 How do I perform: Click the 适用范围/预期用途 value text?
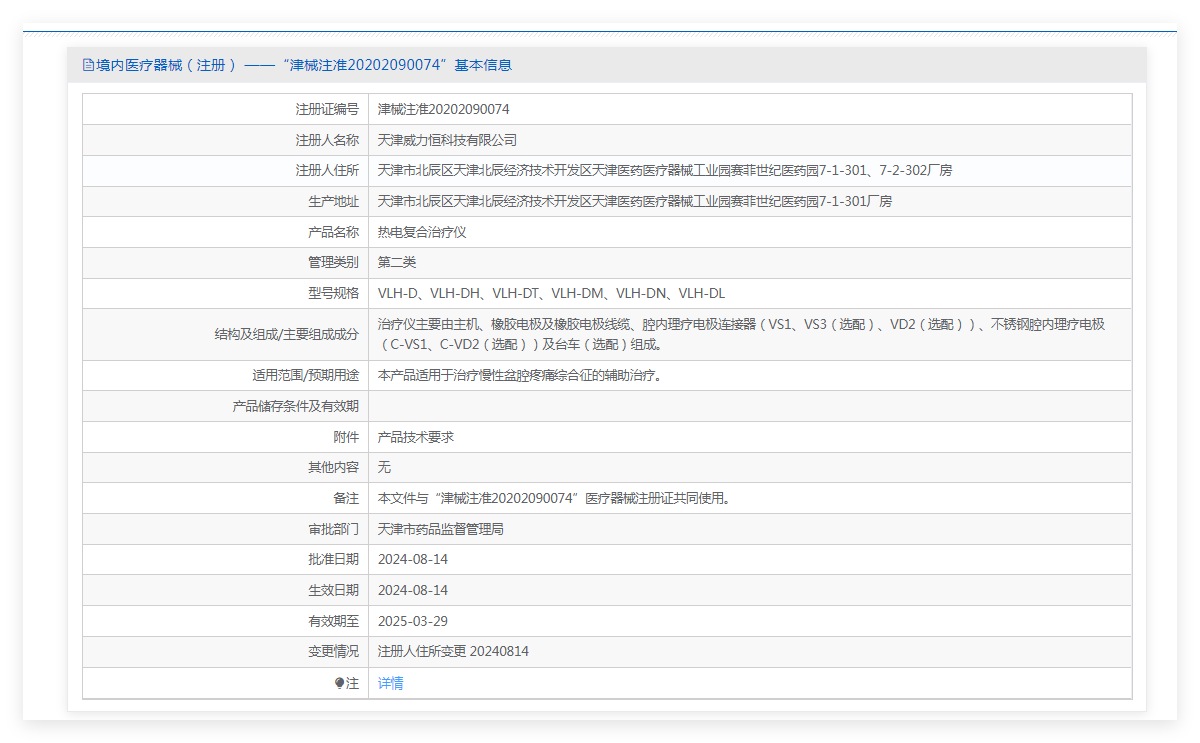click(x=519, y=375)
